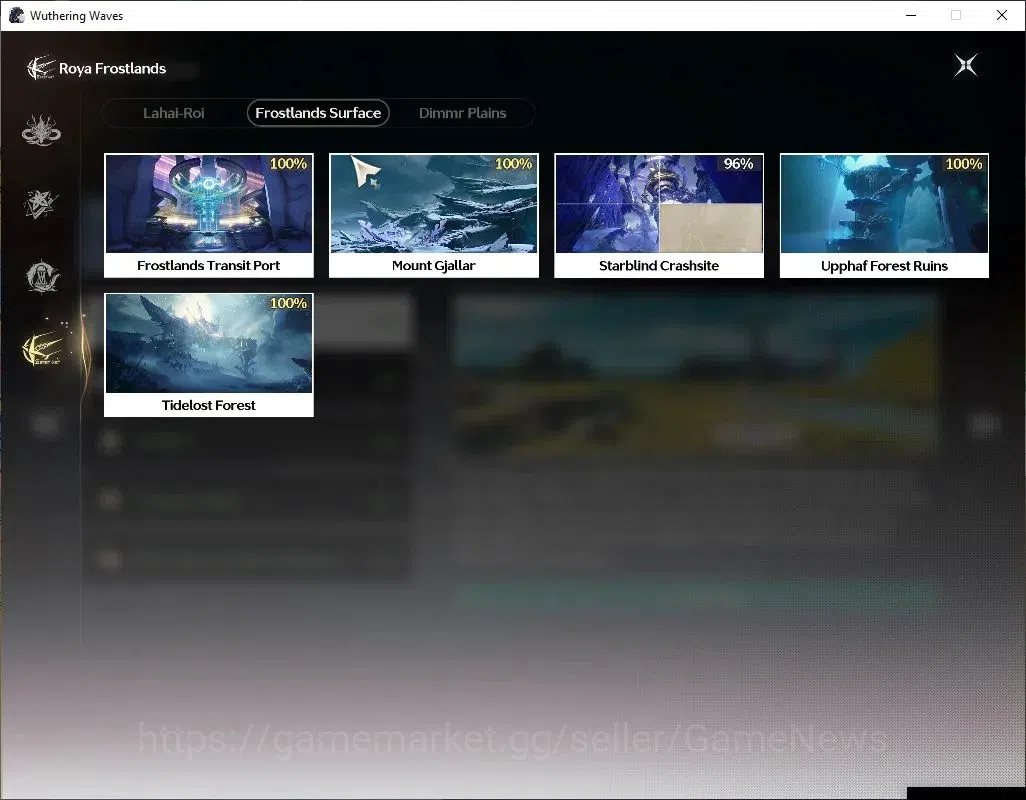
Task: Open the Mount Gjallar area card
Action: [434, 215]
